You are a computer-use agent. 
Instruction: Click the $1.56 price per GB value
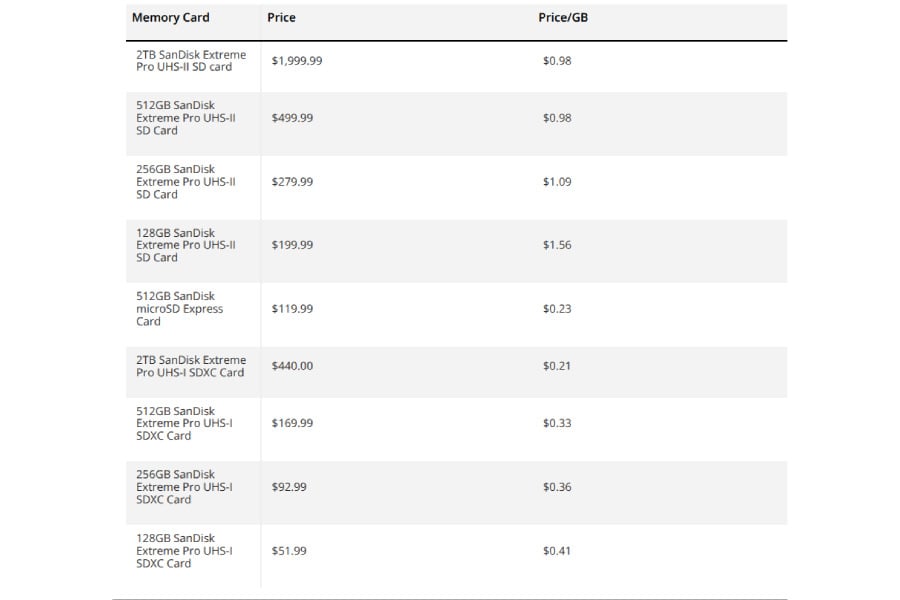coord(557,245)
